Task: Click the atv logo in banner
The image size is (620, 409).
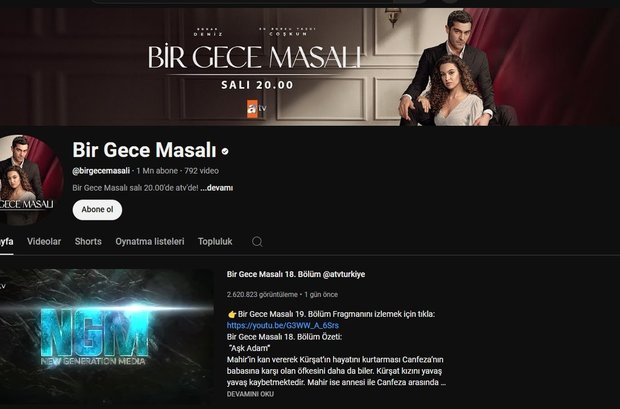Action: 257,108
